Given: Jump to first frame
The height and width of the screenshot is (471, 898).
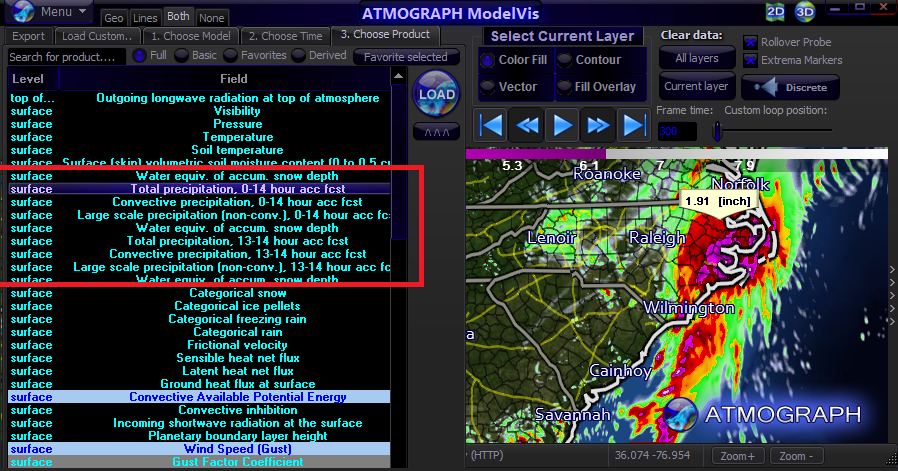Looking at the screenshot, I should (x=491, y=124).
